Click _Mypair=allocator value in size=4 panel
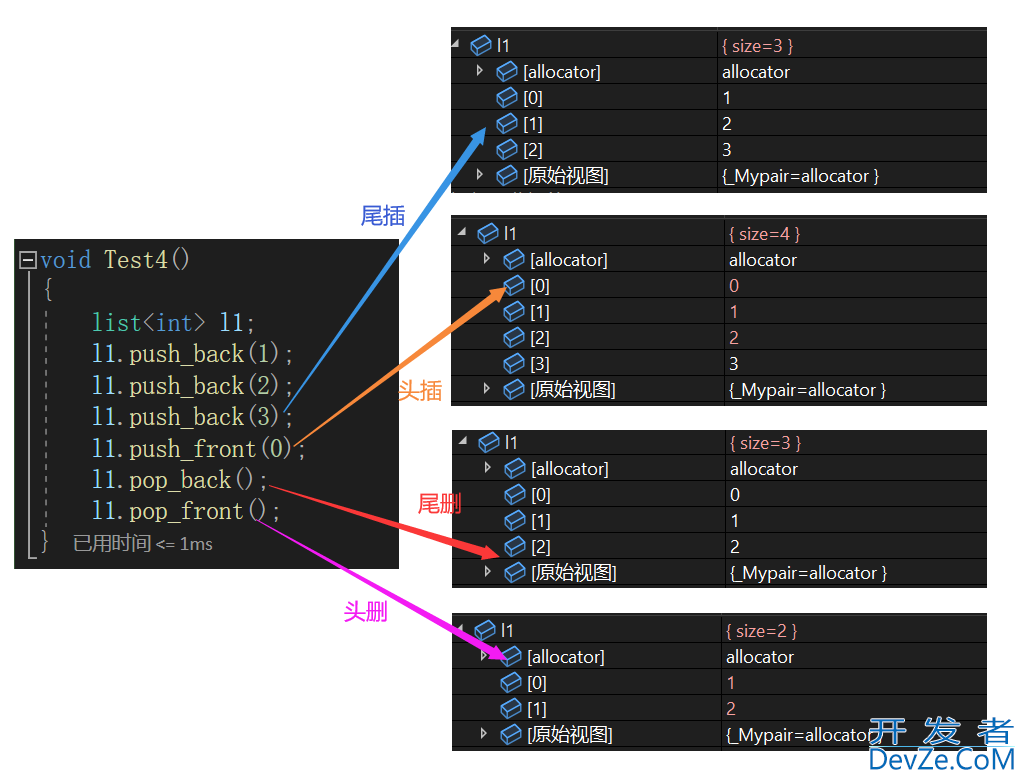Screen dimensions: 1025x781 [808, 390]
